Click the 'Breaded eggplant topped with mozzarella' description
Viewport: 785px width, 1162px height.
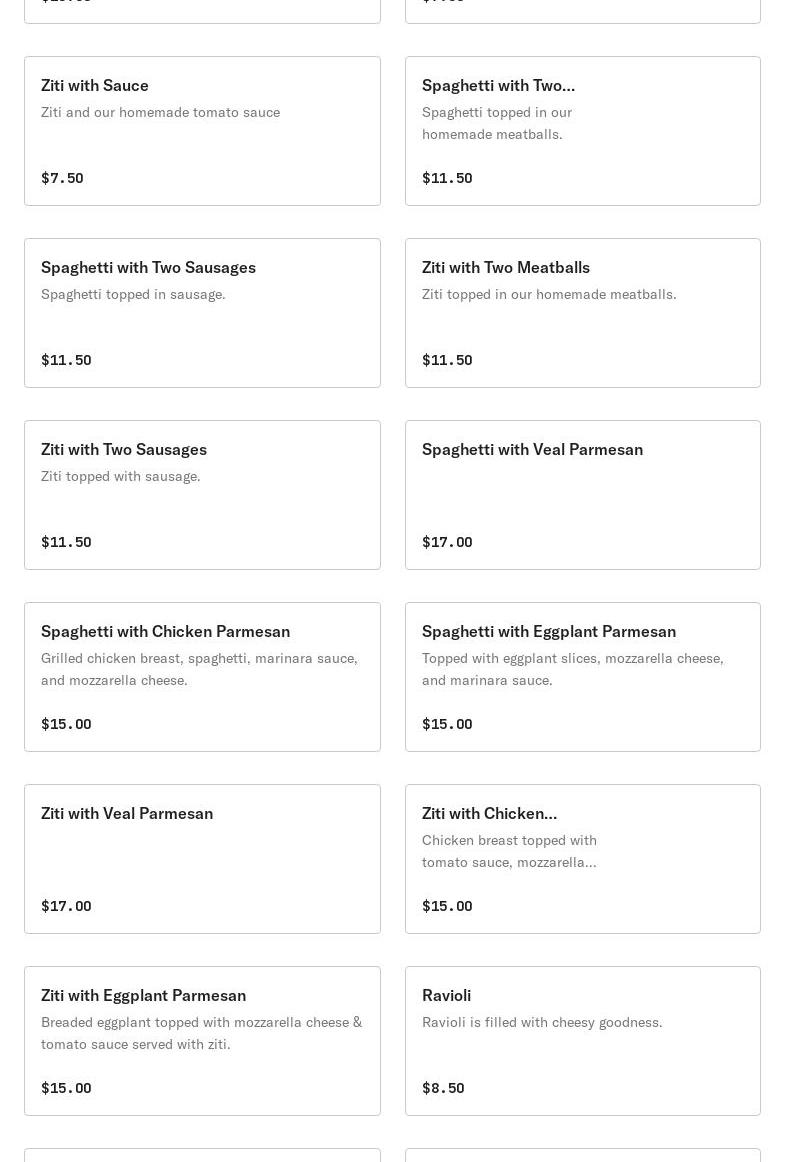(201, 1033)
